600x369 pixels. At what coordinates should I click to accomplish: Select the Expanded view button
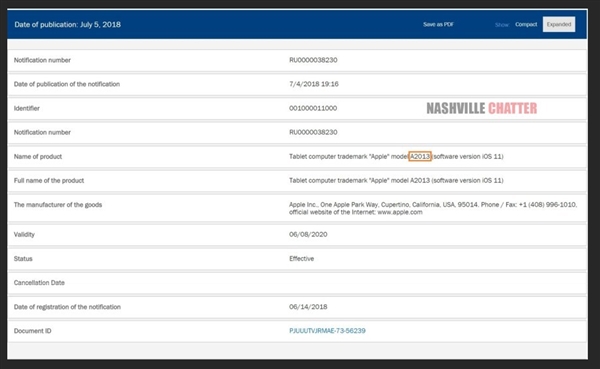pos(559,24)
